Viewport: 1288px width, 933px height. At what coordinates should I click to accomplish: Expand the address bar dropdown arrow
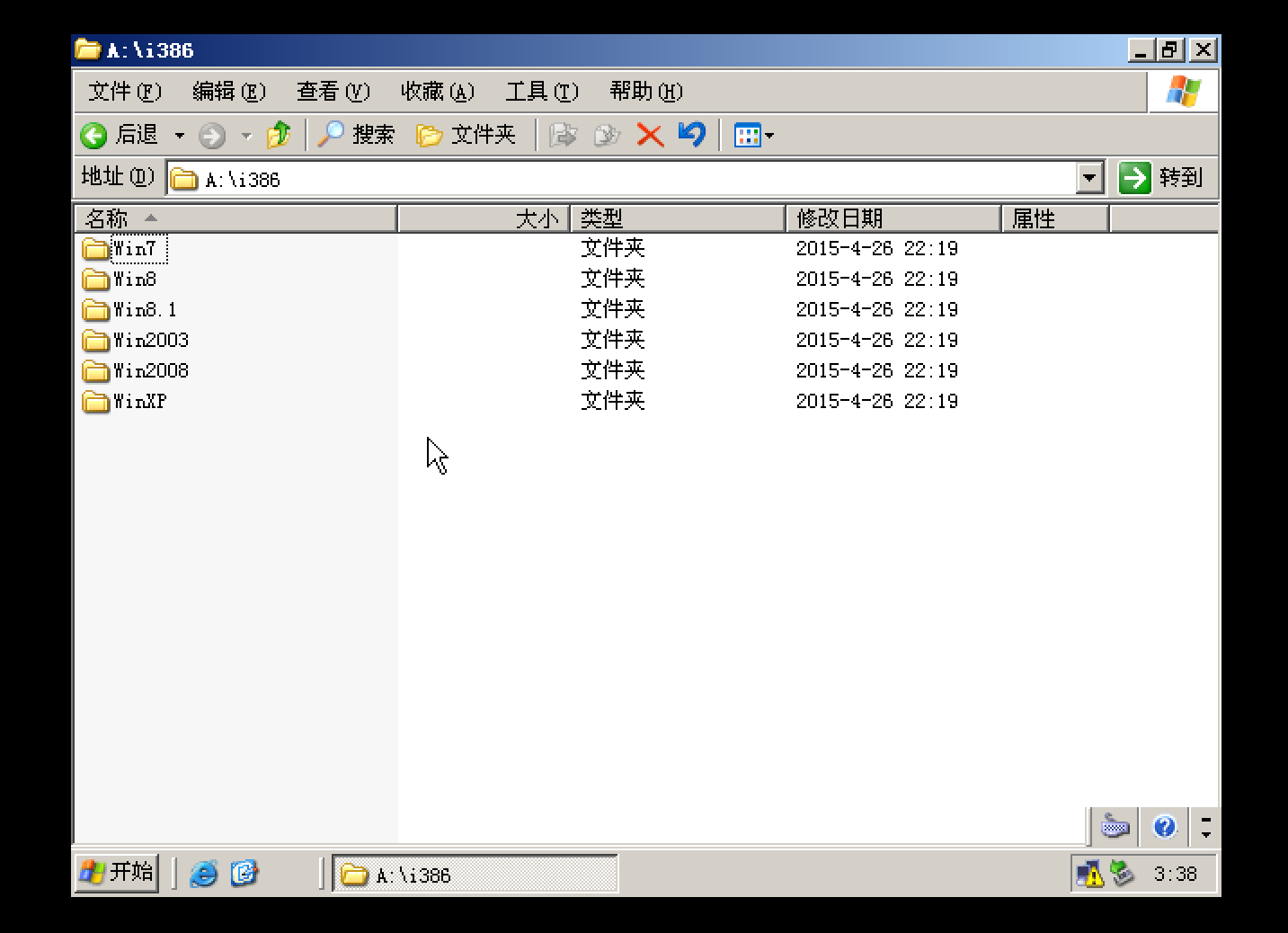pos(1089,178)
